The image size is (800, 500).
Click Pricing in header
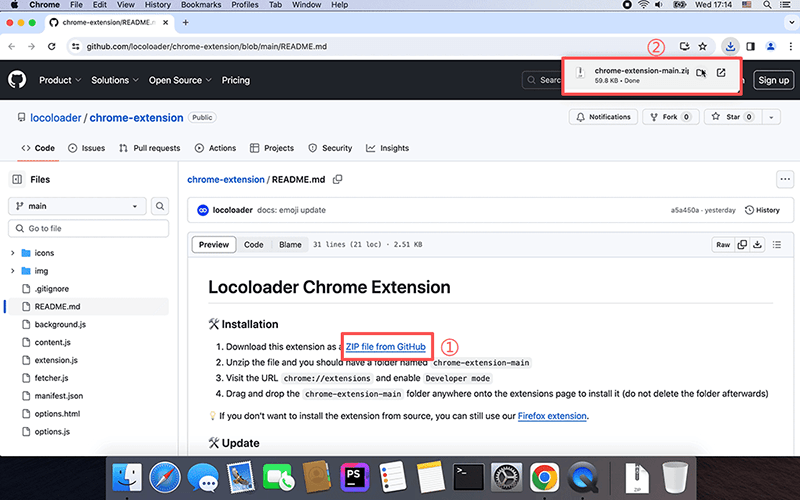(x=236, y=80)
